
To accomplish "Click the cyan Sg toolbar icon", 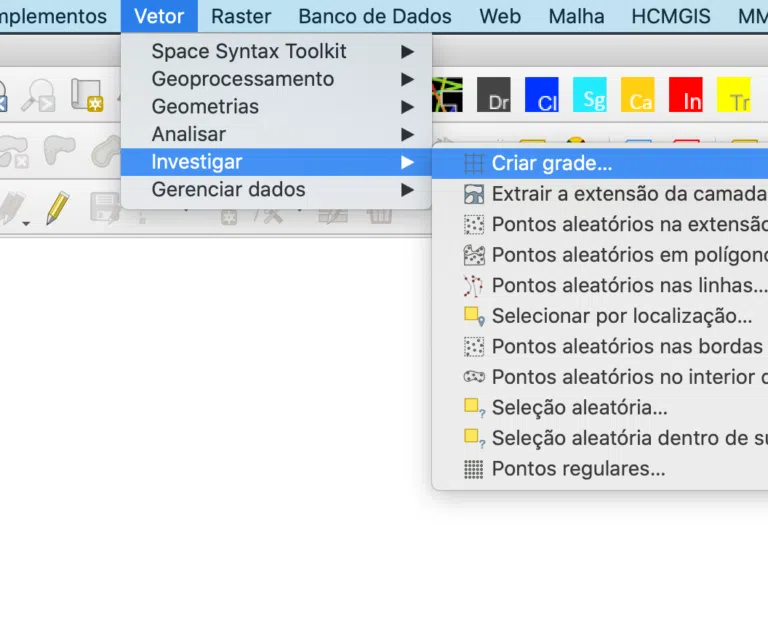I will [590, 95].
